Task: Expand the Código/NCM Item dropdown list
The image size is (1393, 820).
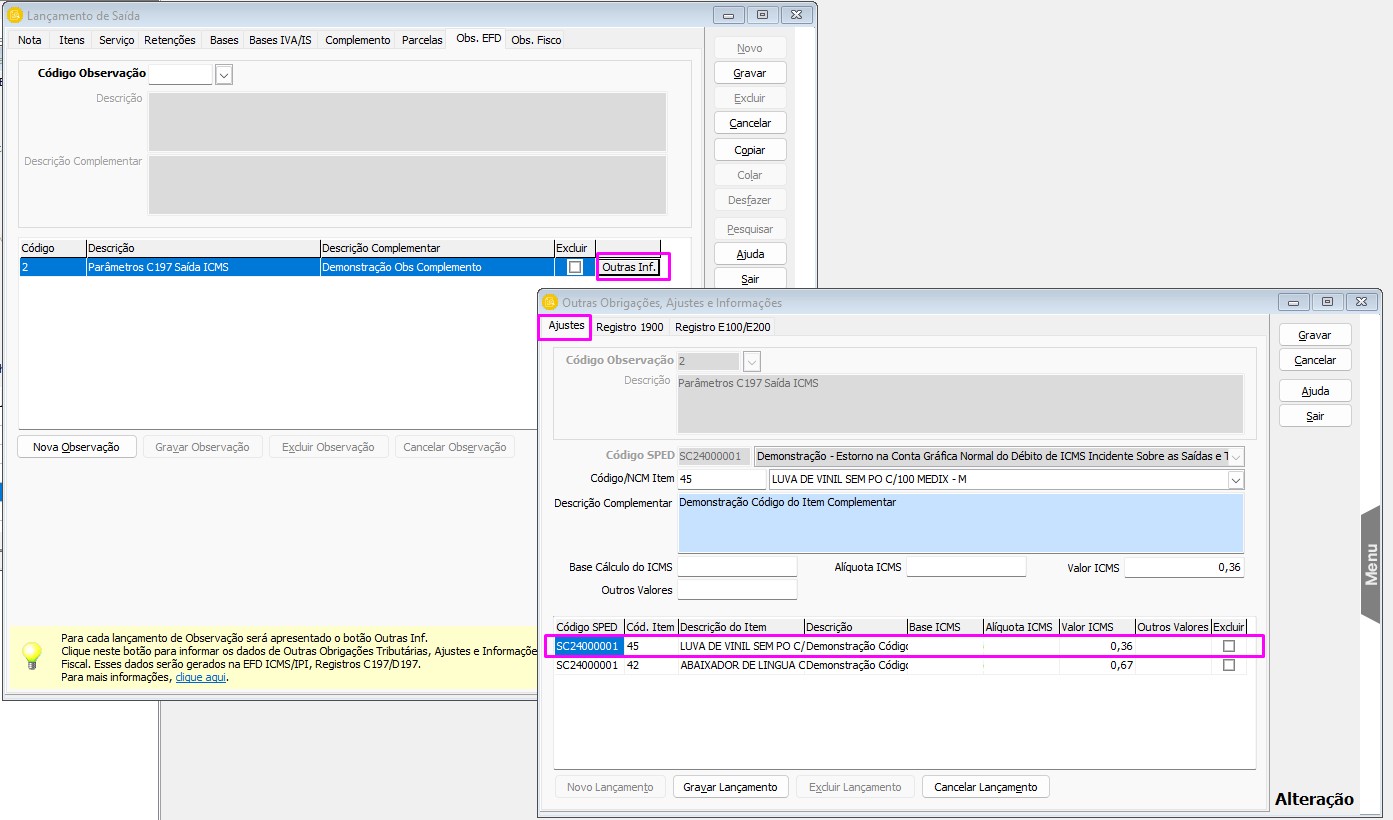Action: pos(1236,480)
